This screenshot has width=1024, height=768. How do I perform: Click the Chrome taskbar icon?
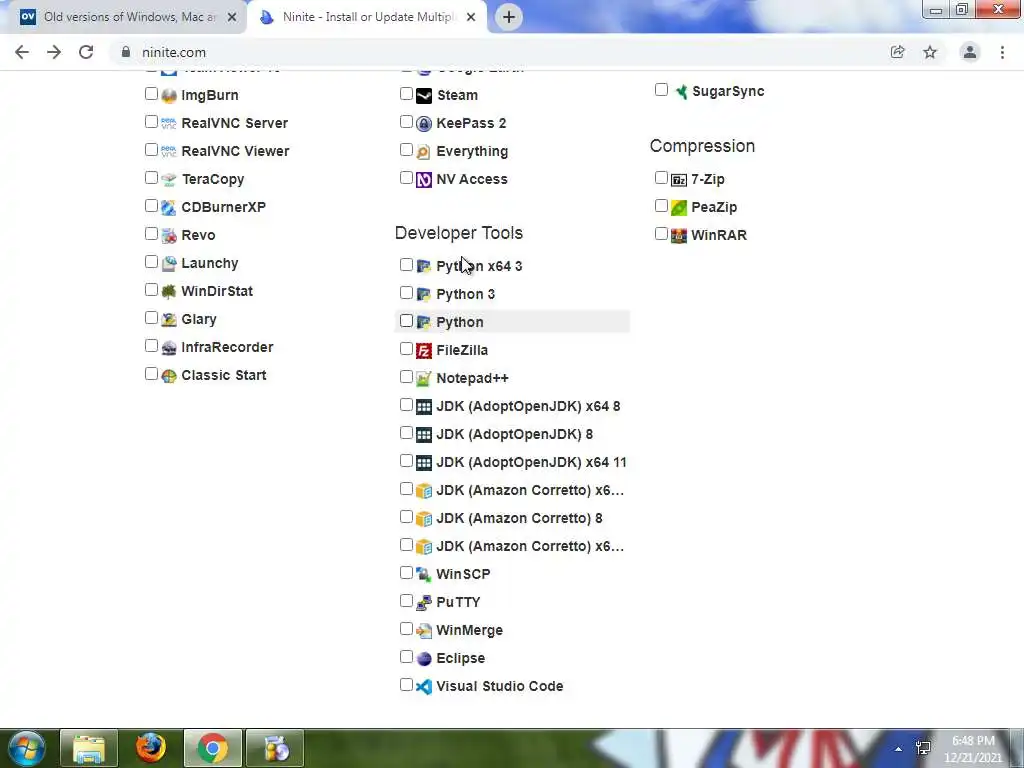212,748
